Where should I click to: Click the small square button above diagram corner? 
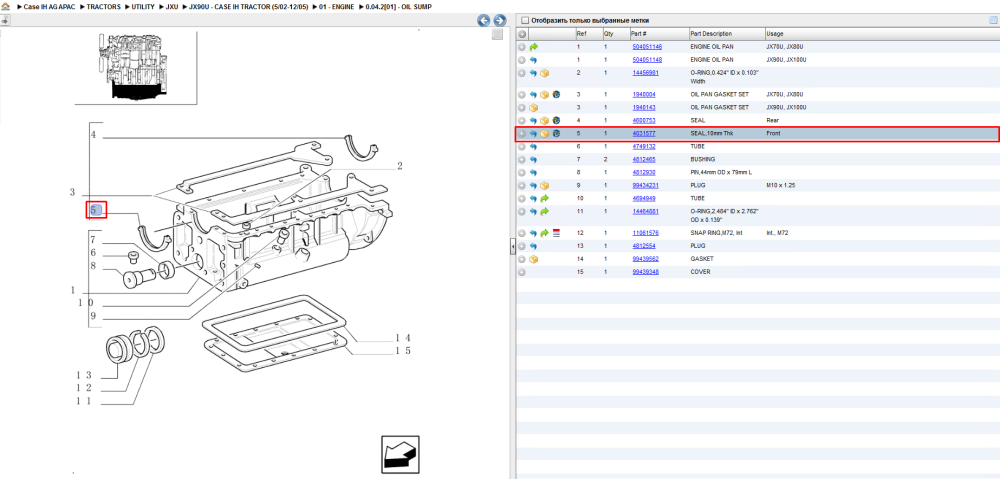point(497,34)
